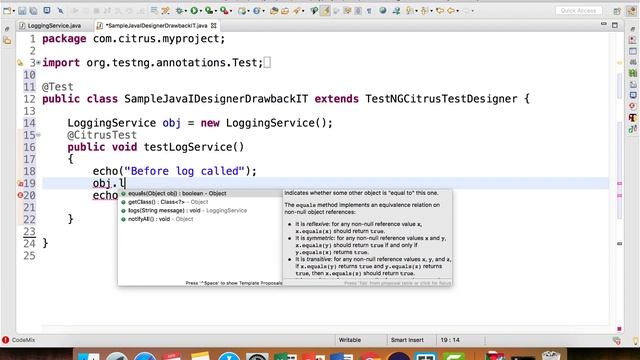Screen dimensions: 640x360
Task: Click the "Before log called" string
Action: [x=184, y=171]
